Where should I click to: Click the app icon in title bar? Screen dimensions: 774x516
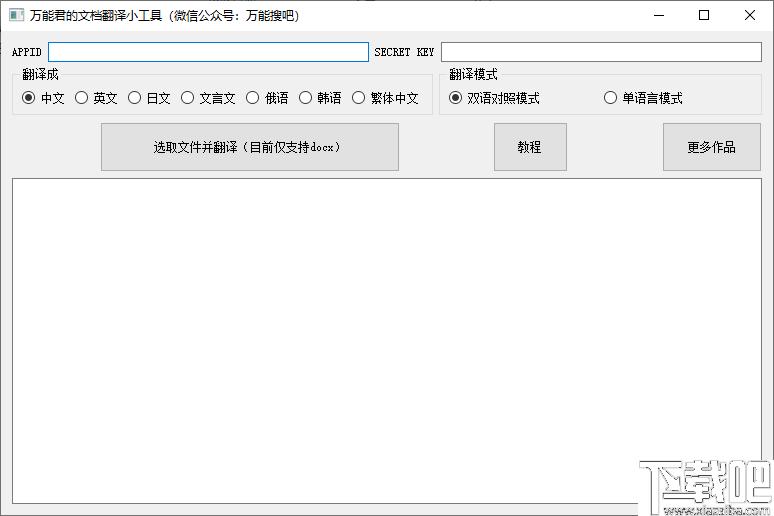[16, 15]
